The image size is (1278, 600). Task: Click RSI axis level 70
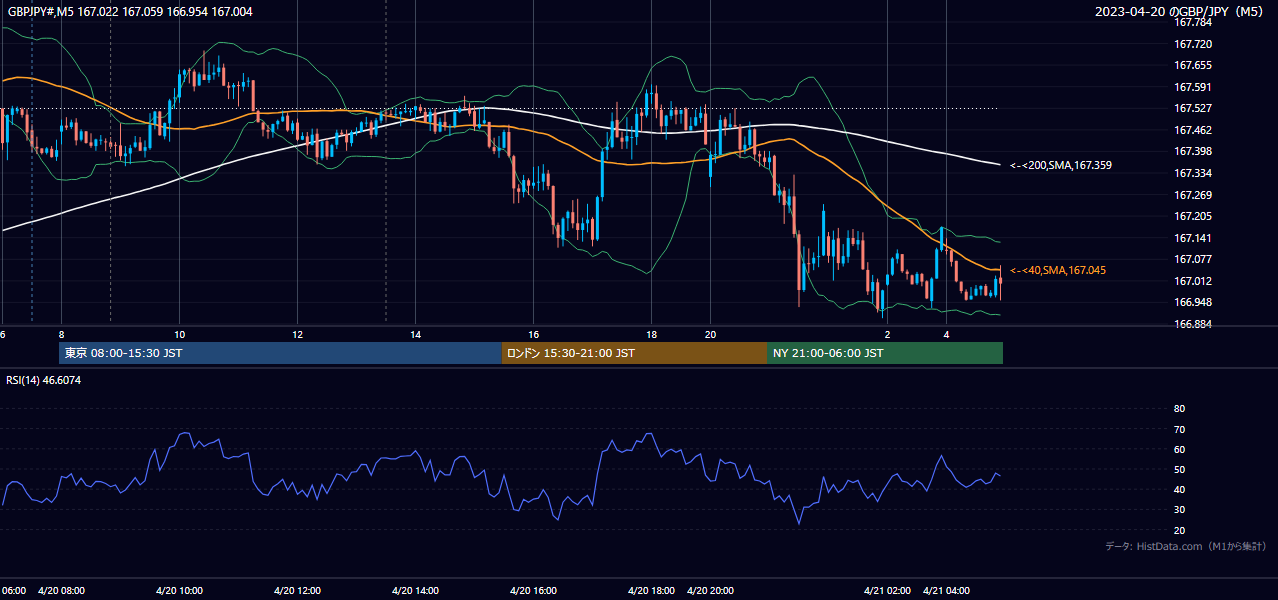tap(1179, 429)
